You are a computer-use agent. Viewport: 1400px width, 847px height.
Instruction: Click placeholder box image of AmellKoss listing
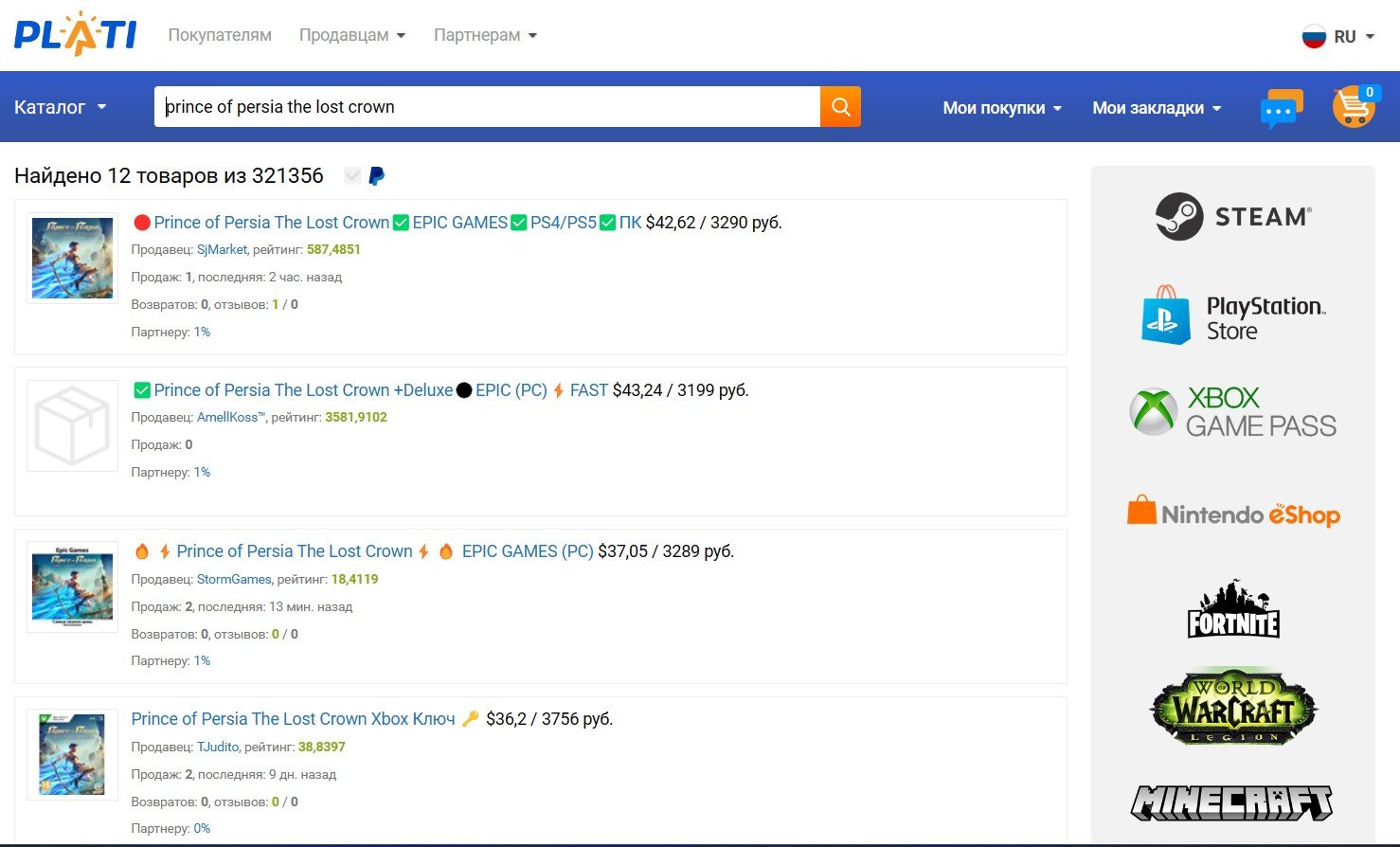[x=72, y=425]
